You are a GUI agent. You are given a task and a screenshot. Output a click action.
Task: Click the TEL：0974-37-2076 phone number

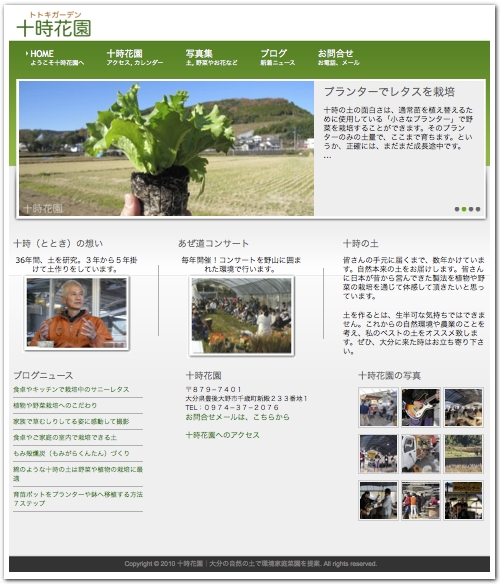[x=232, y=407]
